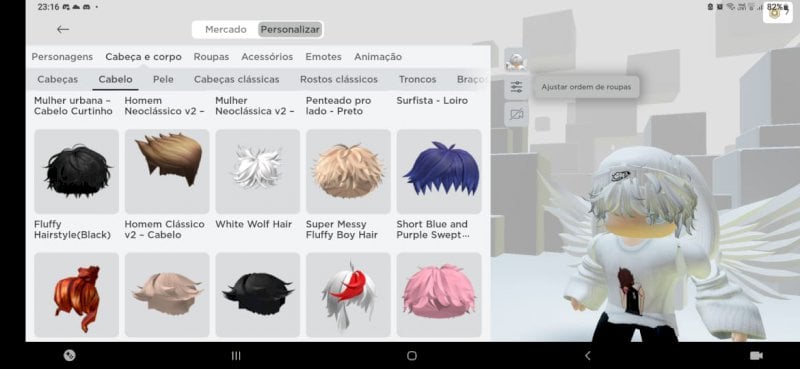Click the Ajustar ordem de roupas tooltip
This screenshot has height=369, width=800.
(x=586, y=87)
